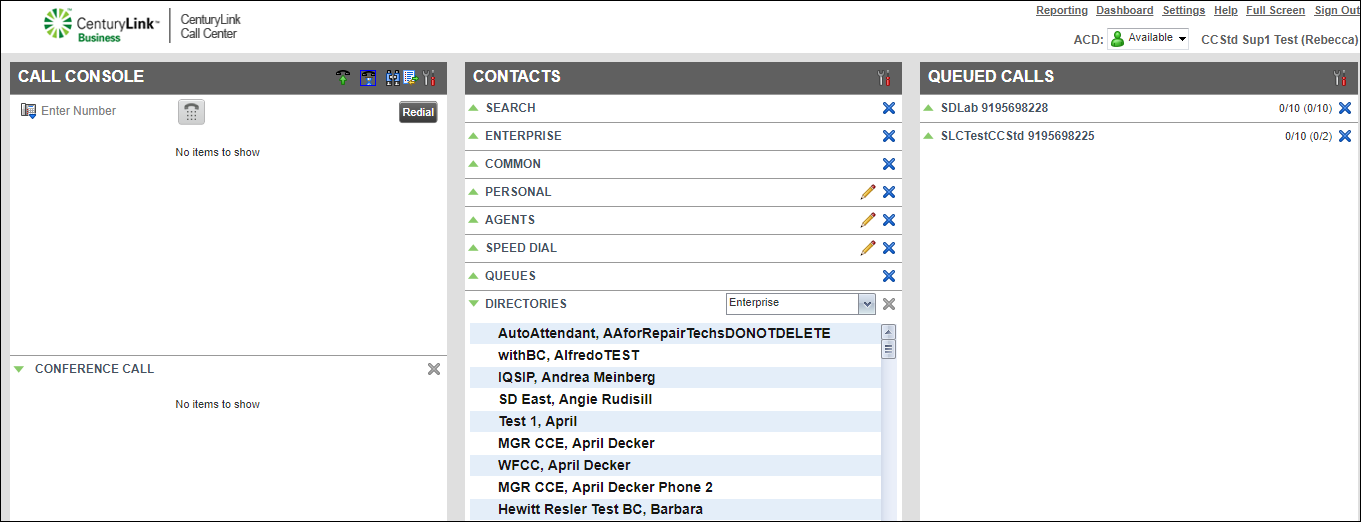Open the Dashboard link
The height and width of the screenshot is (522, 1361).
click(1125, 10)
